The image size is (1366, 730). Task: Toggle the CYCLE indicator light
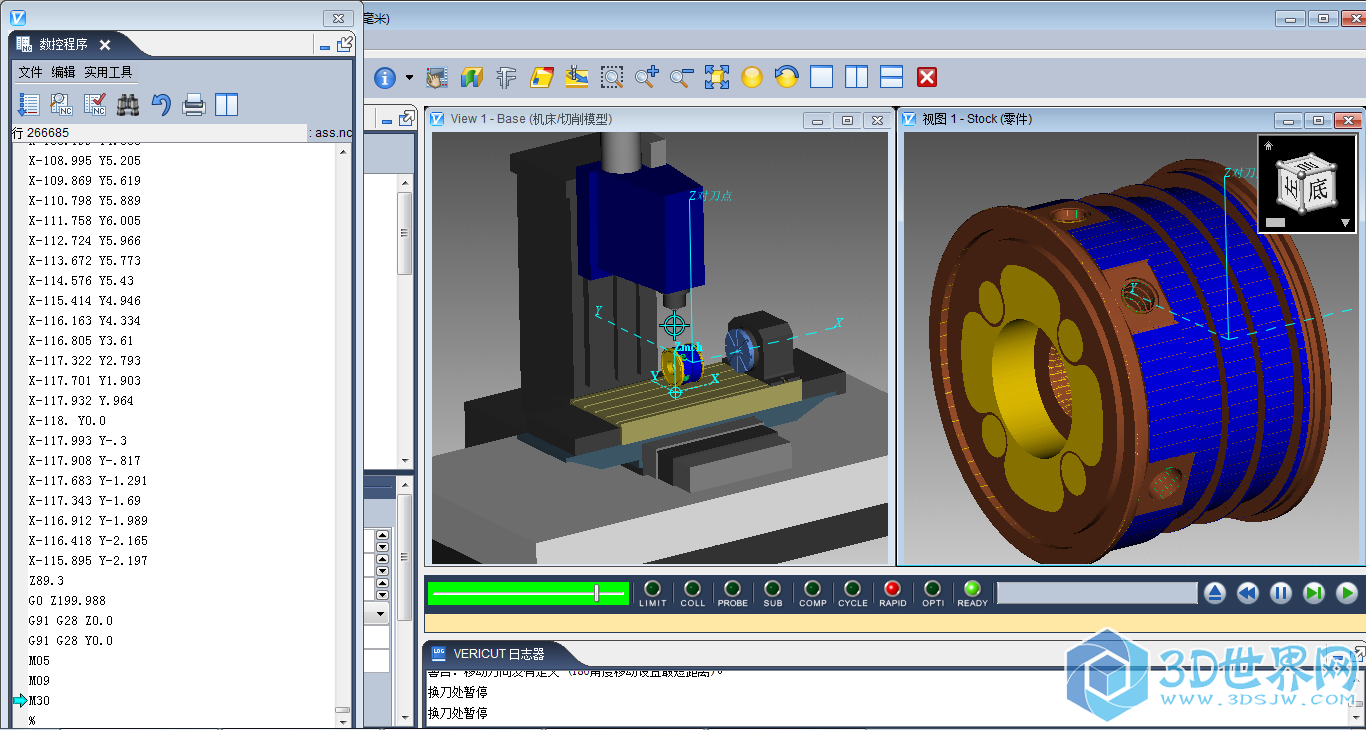(852, 589)
